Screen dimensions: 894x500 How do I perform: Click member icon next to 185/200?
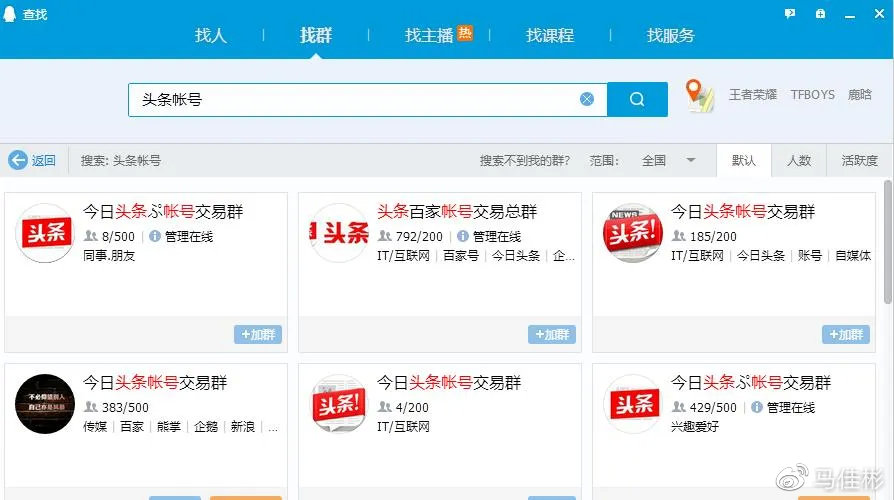678,235
